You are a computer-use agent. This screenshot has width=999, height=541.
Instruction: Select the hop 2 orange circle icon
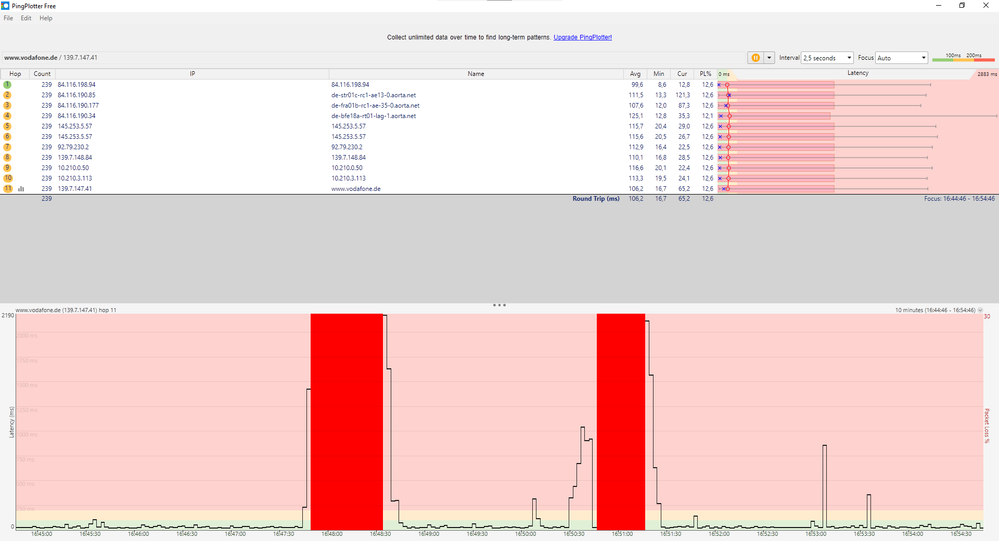[x=8, y=95]
